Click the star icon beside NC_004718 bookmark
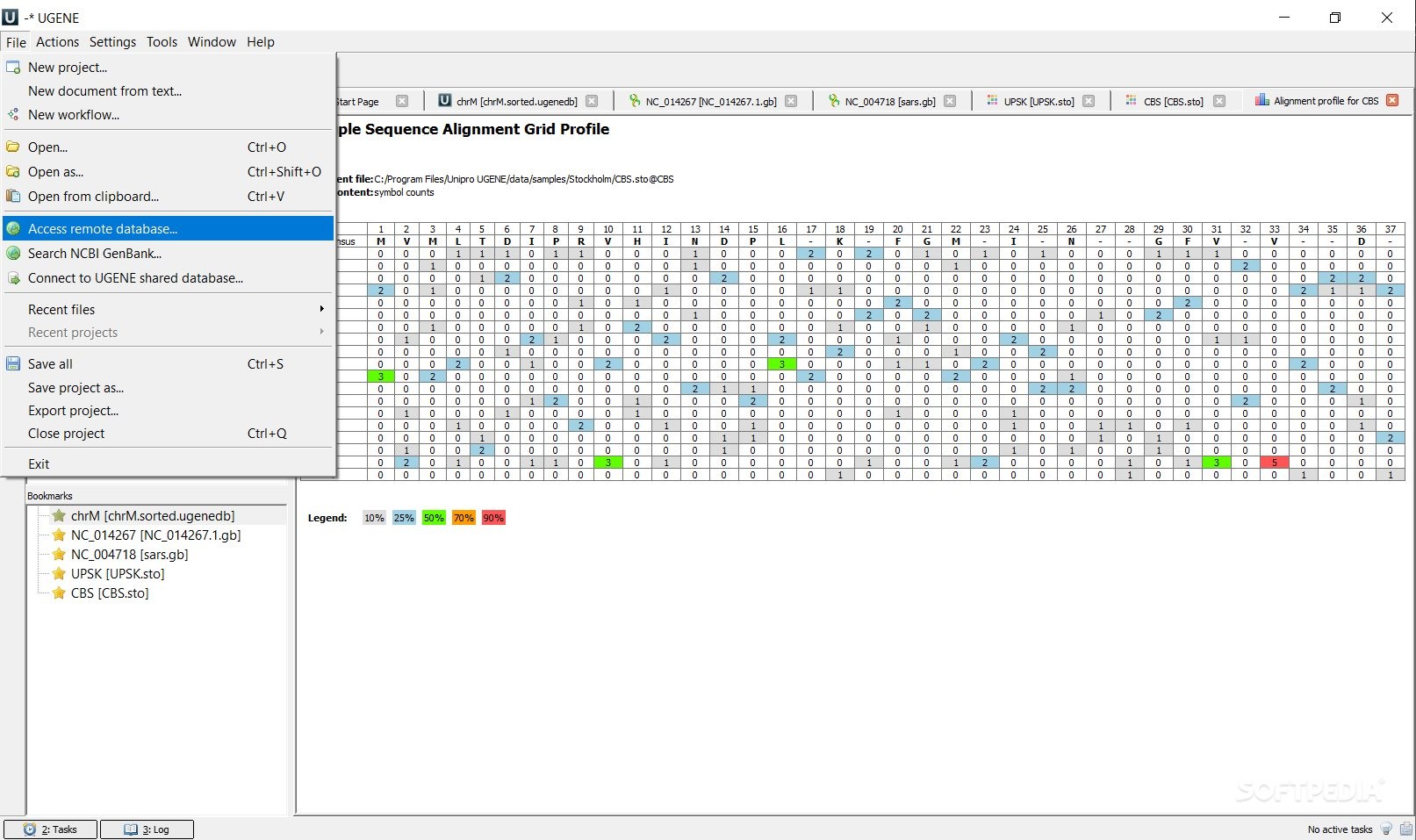This screenshot has width=1416, height=840. pyautogui.click(x=59, y=555)
